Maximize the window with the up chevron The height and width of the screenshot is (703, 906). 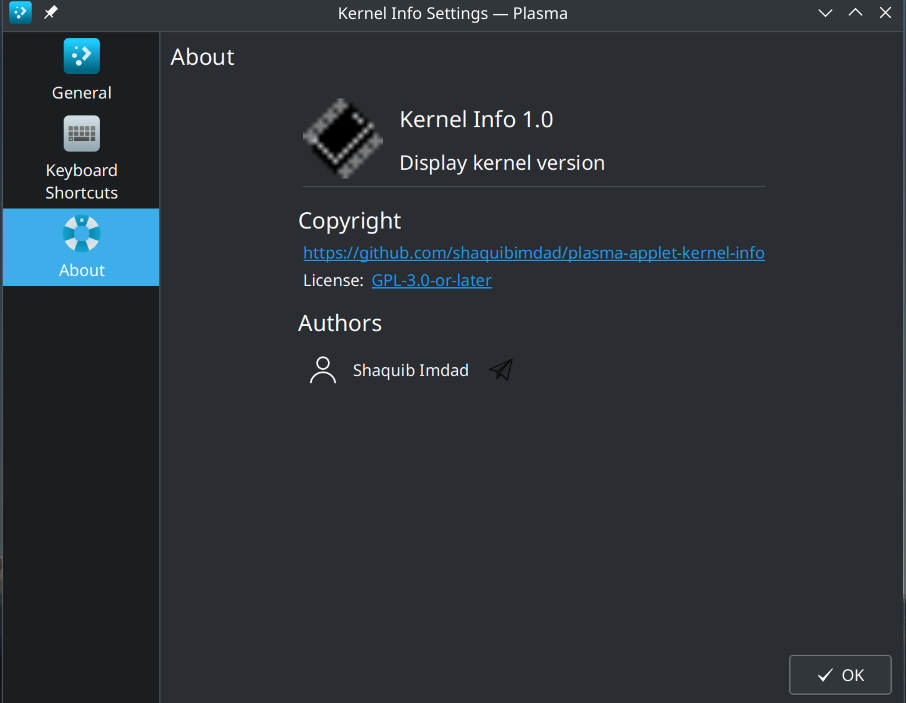855,13
